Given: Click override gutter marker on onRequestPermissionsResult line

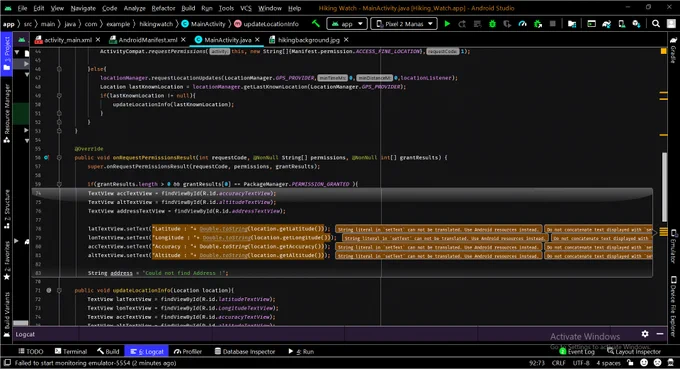Looking at the screenshot, I should [46, 157].
